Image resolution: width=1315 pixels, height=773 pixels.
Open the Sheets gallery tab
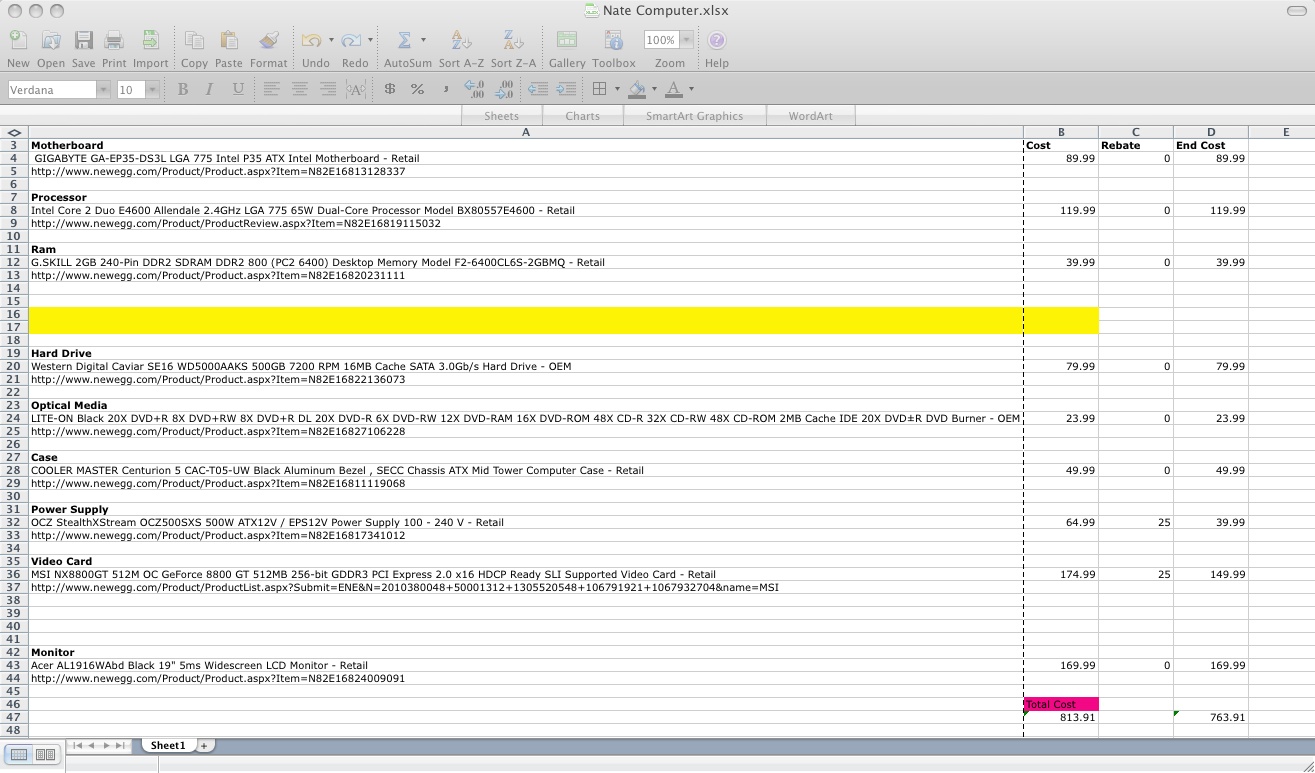point(501,116)
